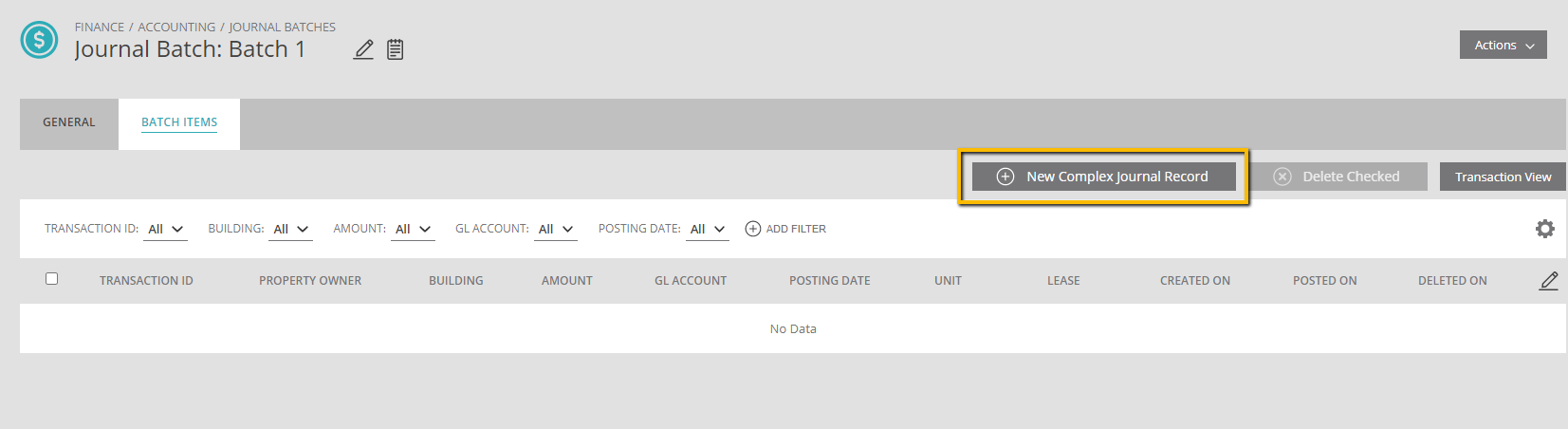Open the Amount filter dropdown

(x=413, y=230)
